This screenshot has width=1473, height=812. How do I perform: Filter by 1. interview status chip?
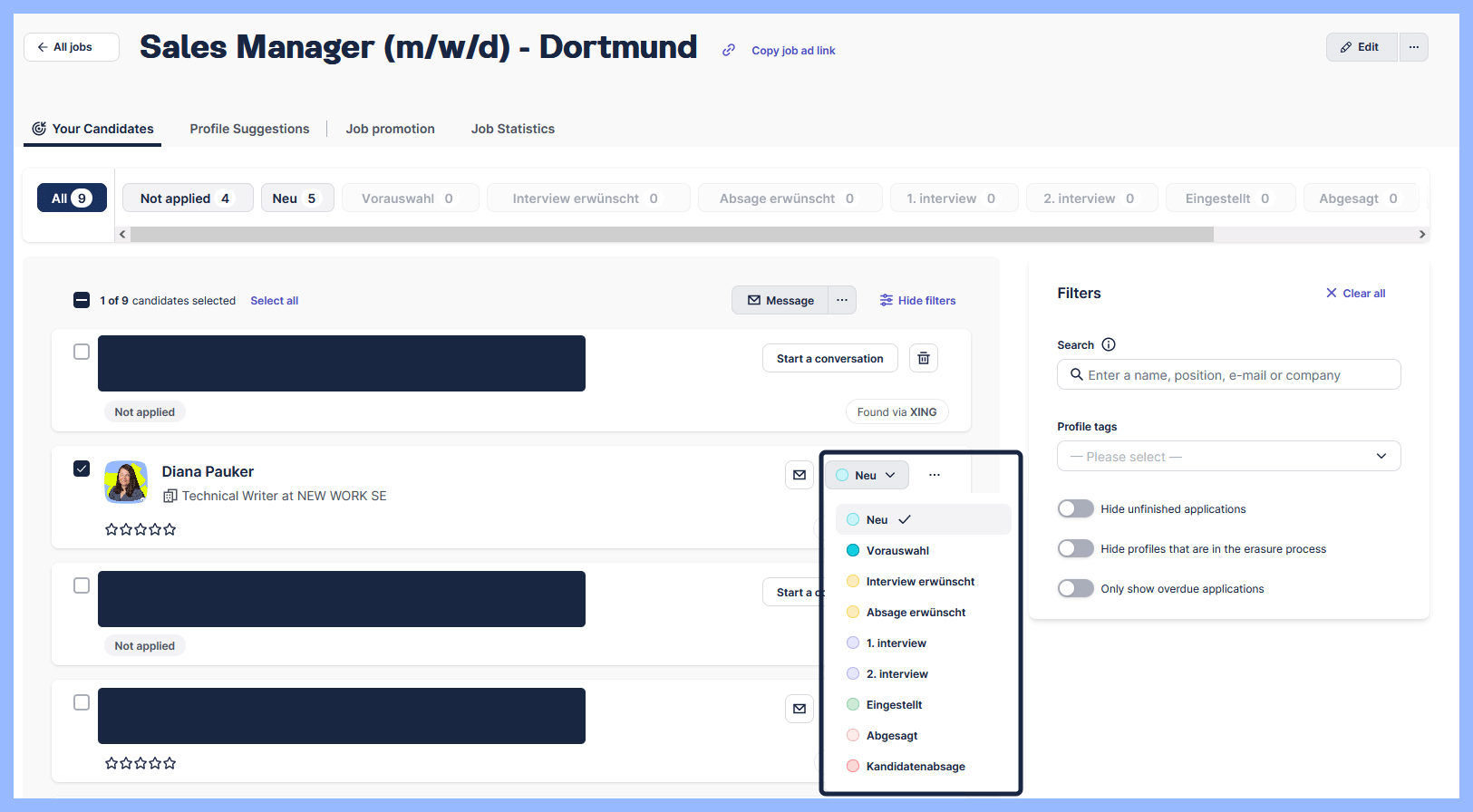coord(954,198)
